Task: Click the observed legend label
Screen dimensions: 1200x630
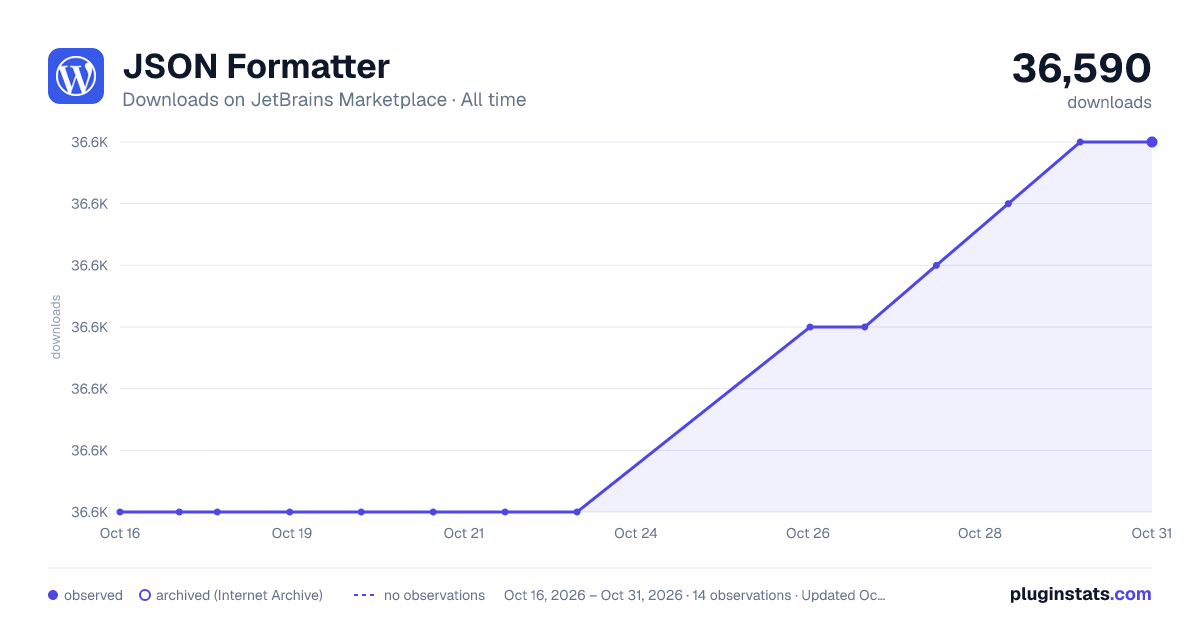Action: (x=93, y=595)
